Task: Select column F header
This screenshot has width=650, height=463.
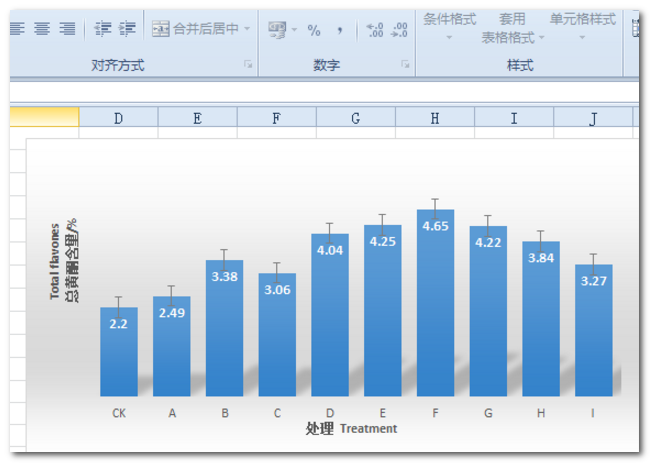Action: (277, 118)
